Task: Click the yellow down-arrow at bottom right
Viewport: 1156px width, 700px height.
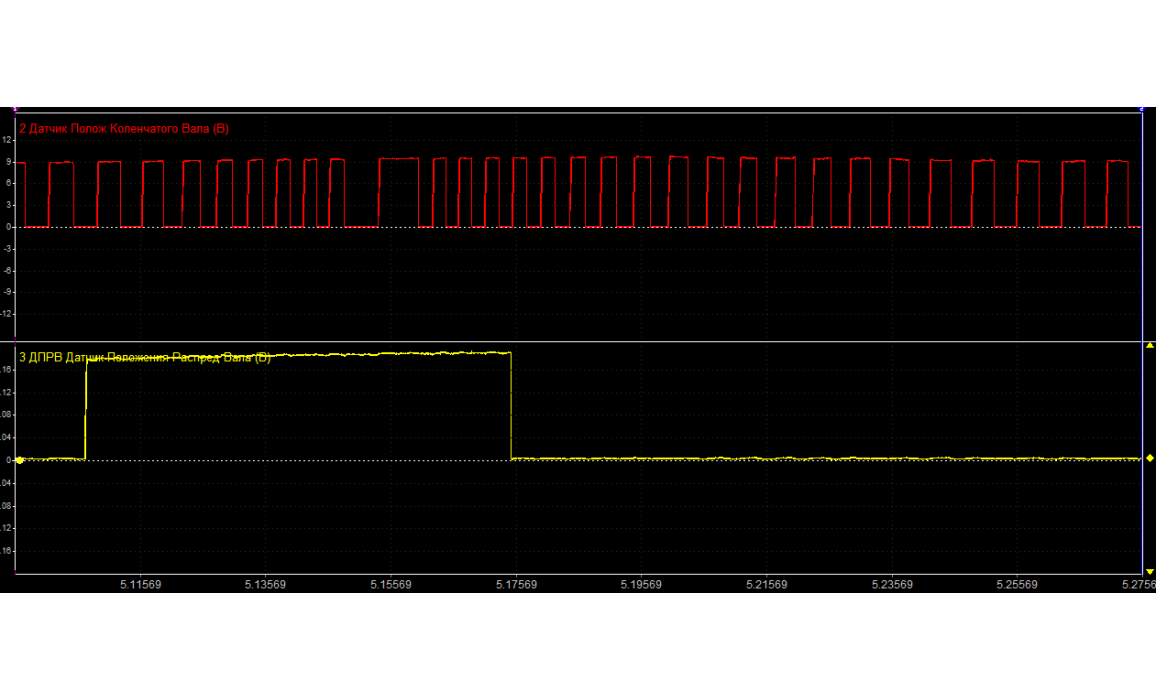Action: tap(1149, 571)
